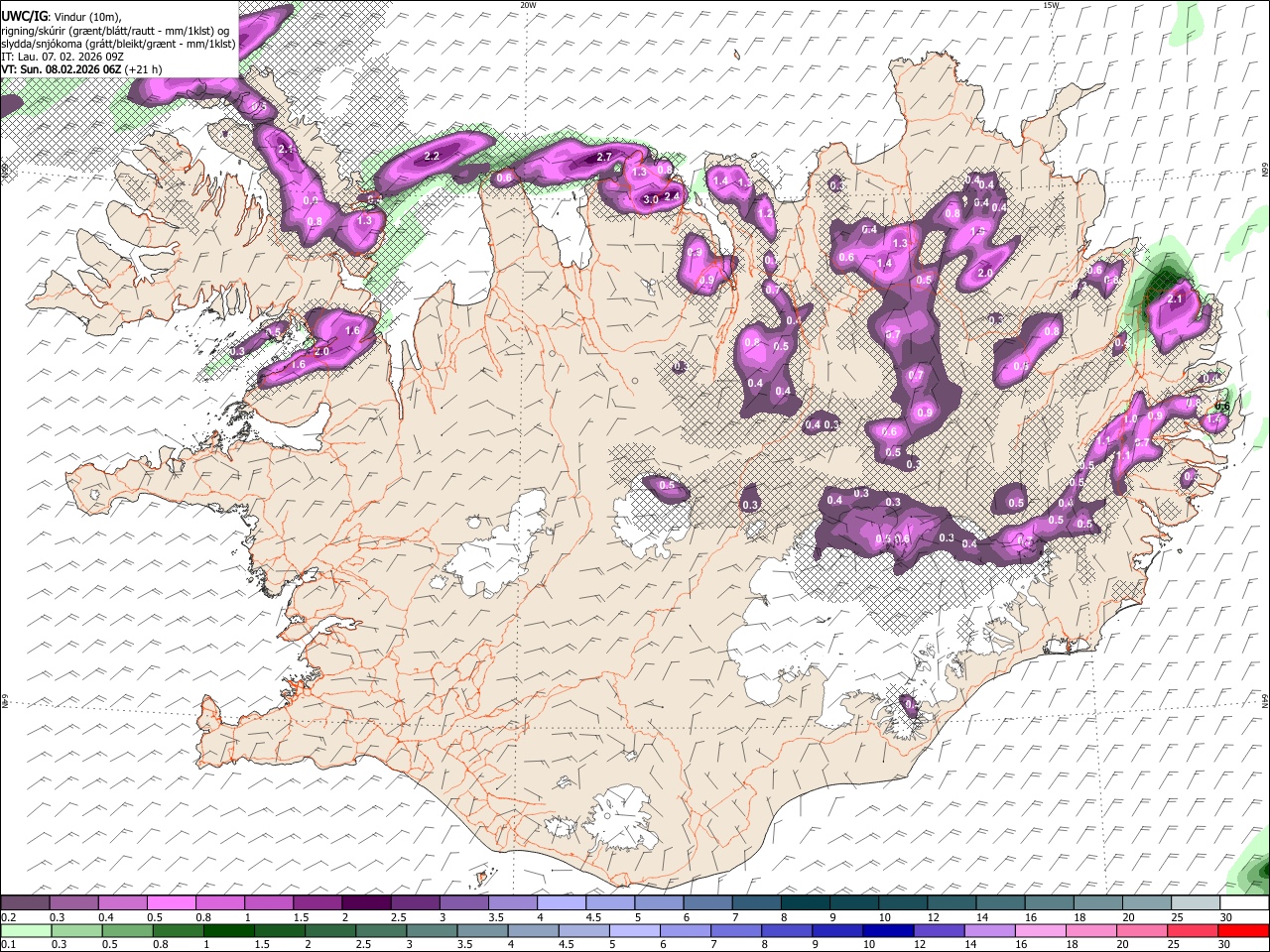This screenshot has height=952, width=1270.
Task: Click the '15W' longitude label
Action: click(x=1052, y=4)
